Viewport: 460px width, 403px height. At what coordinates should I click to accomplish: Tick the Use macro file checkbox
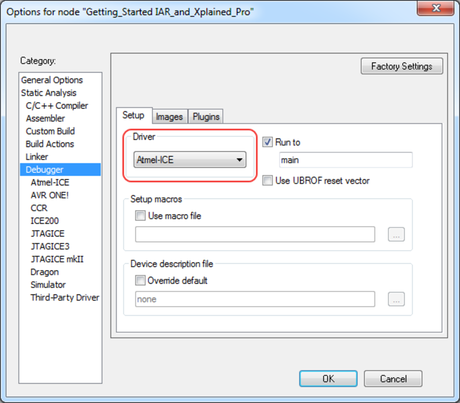click(x=140, y=216)
